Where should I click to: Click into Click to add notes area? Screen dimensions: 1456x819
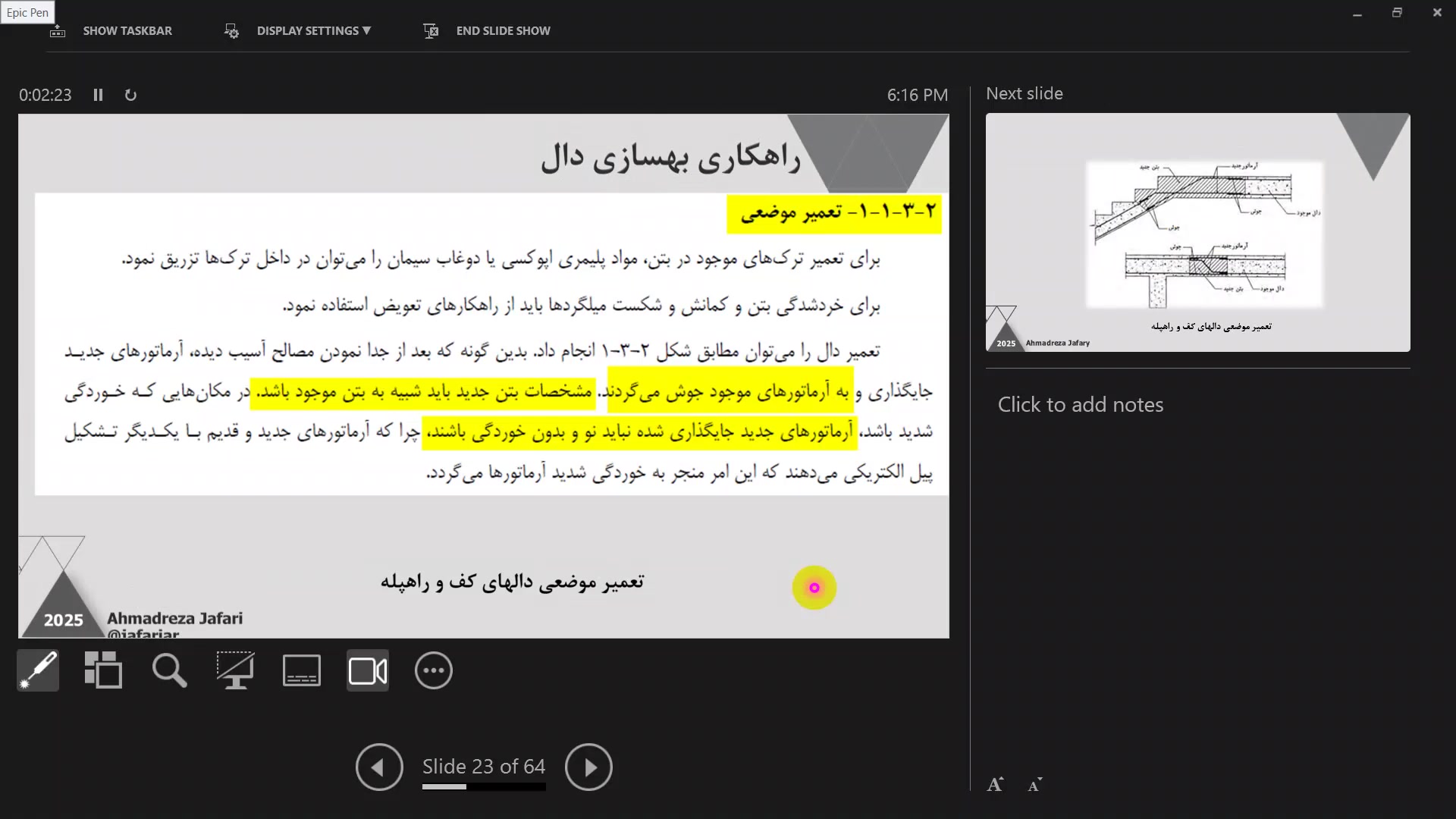click(x=1080, y=405)
